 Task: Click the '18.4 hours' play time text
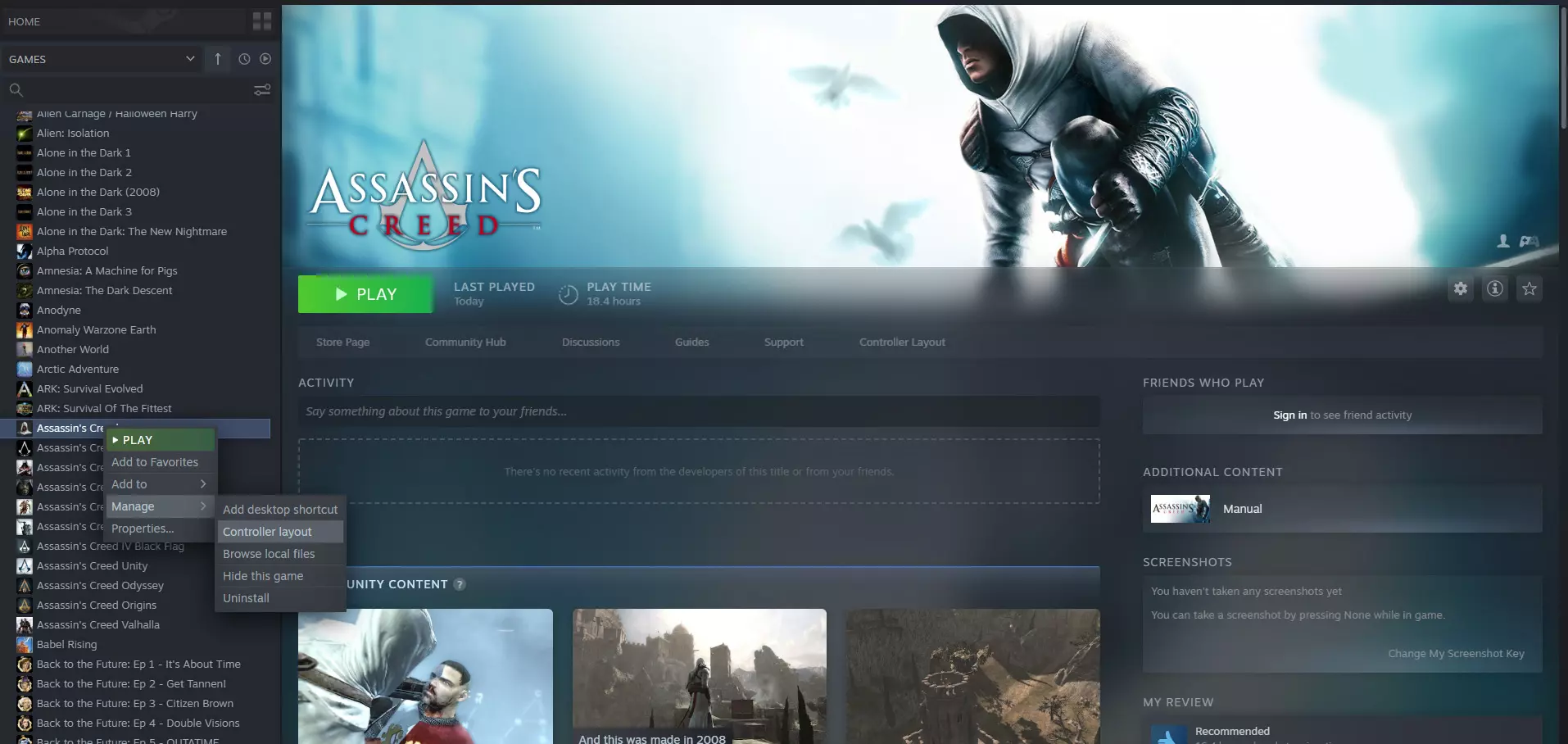pos(614,302)
